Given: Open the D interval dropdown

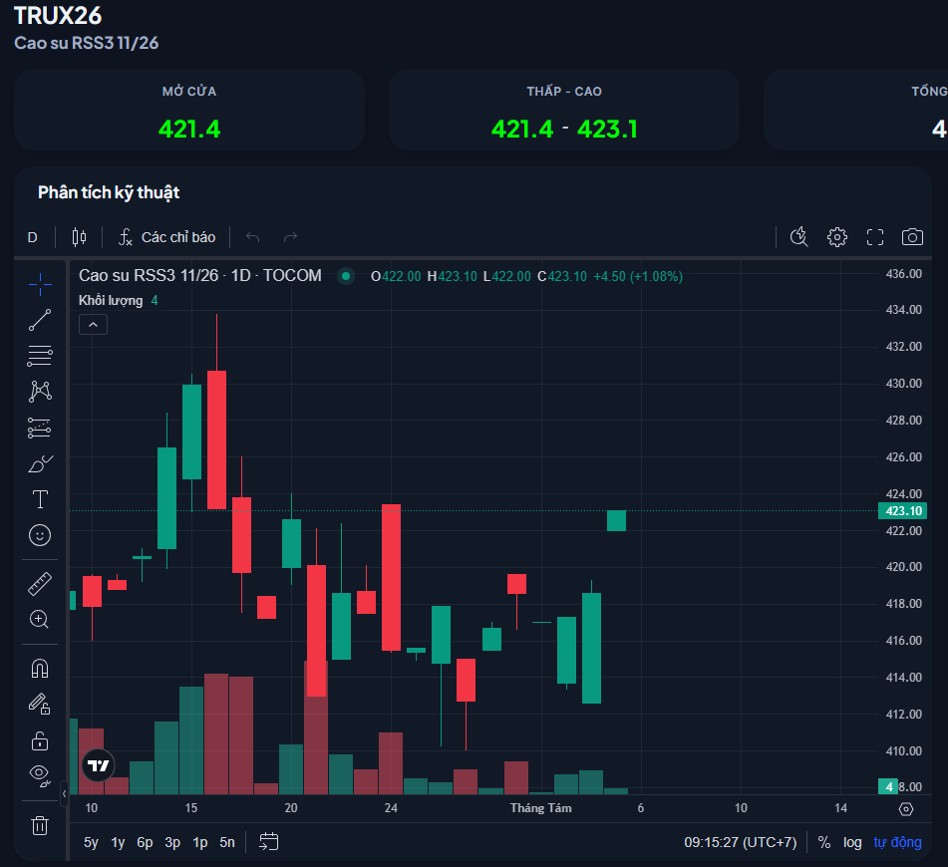Looking at the screenshot, I should 33,237.
